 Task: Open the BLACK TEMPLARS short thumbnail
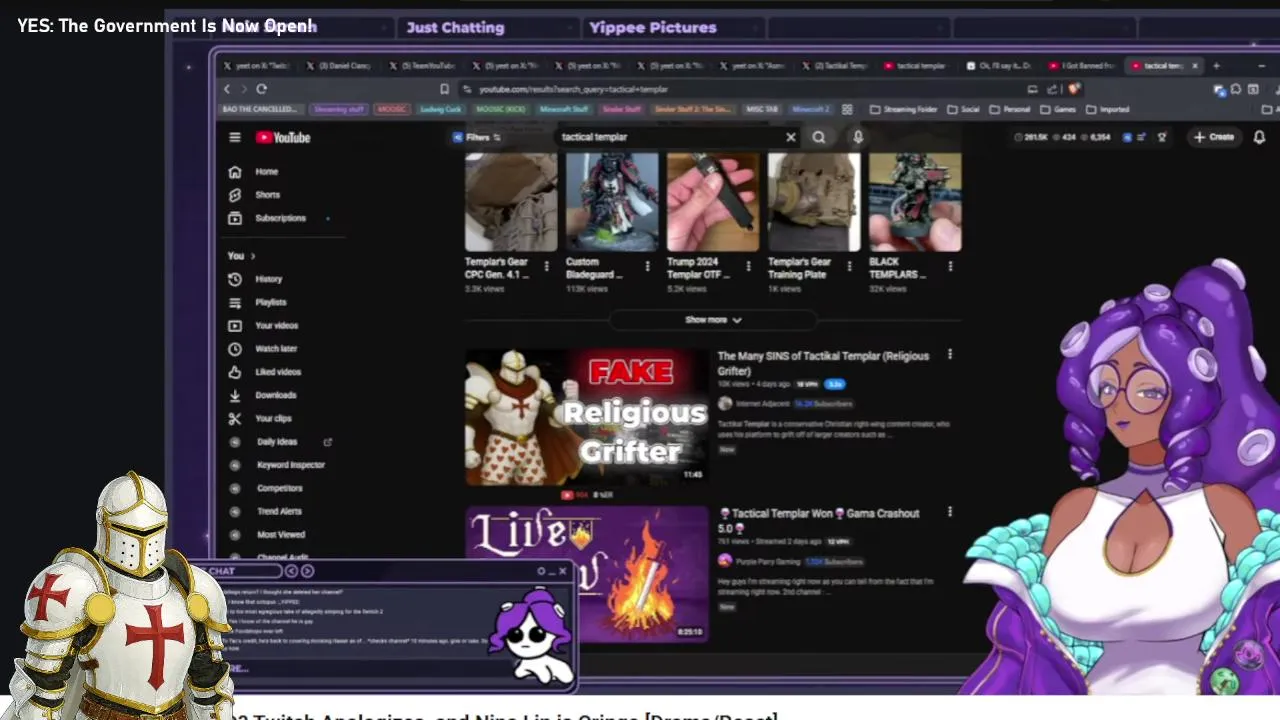click(915, 202)
